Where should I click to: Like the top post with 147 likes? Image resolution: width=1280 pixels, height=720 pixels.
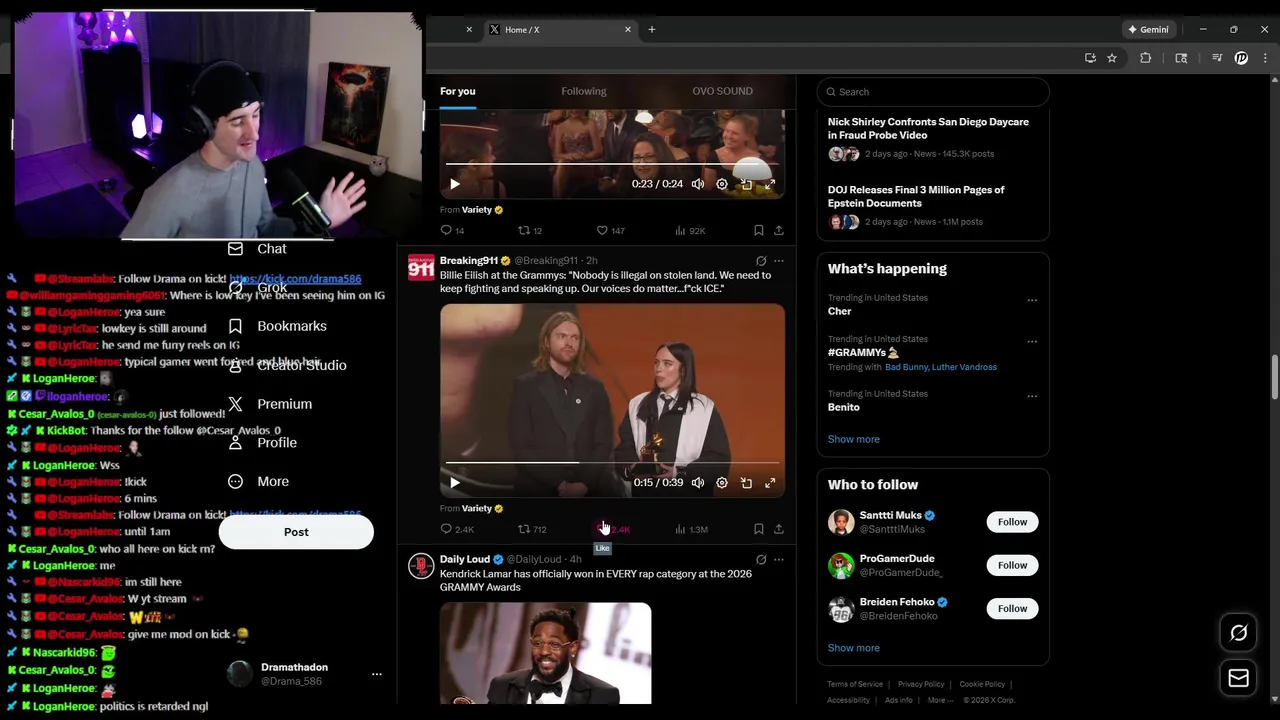coord(611,230)
